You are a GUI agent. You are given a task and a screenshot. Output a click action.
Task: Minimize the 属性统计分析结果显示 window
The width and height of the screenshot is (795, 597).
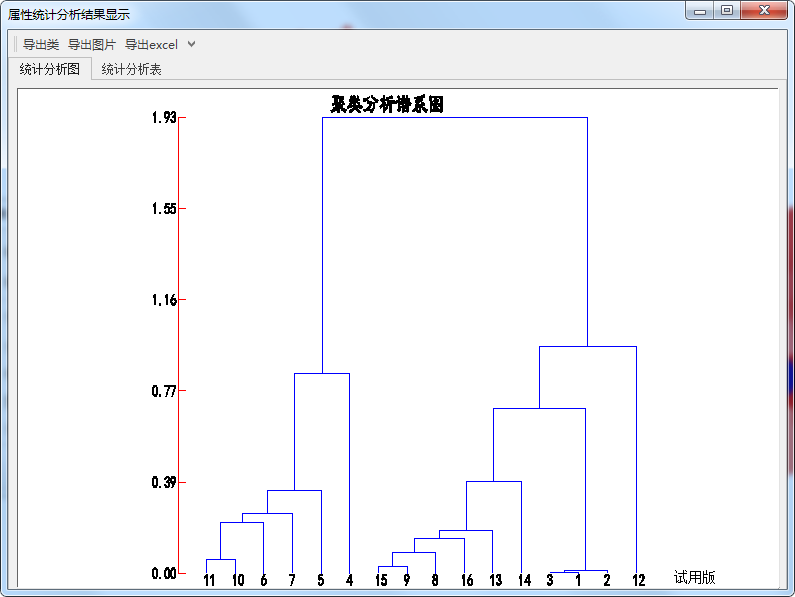point(699,11)
